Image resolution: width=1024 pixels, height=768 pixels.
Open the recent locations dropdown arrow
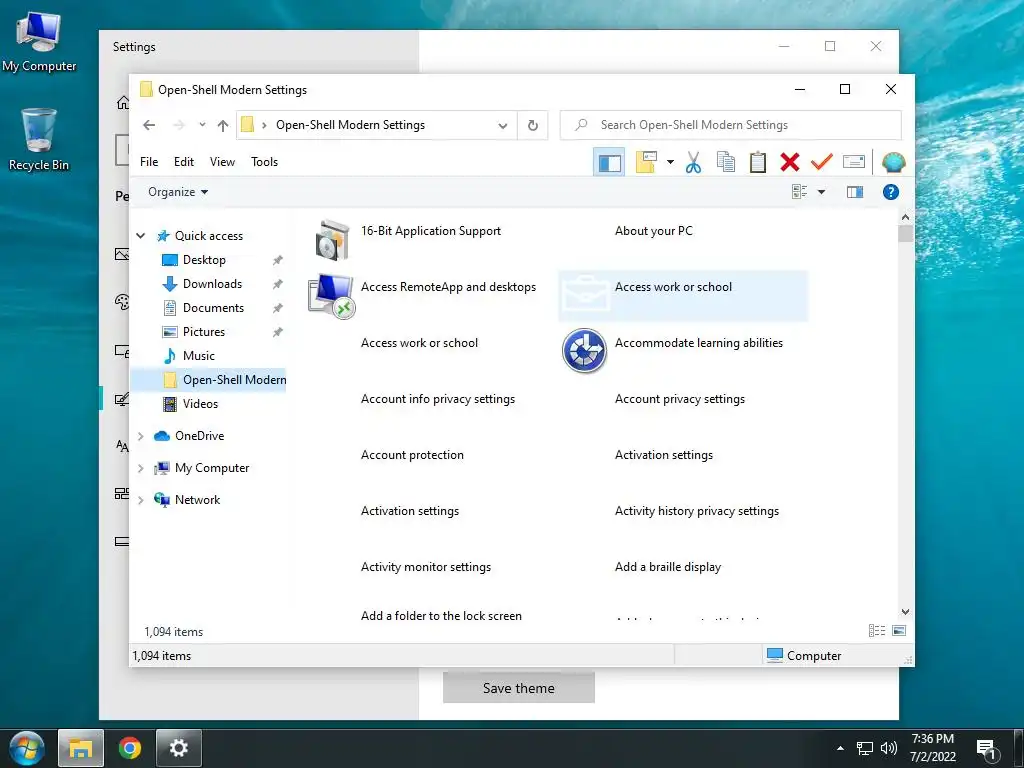(x=202, y=125)
